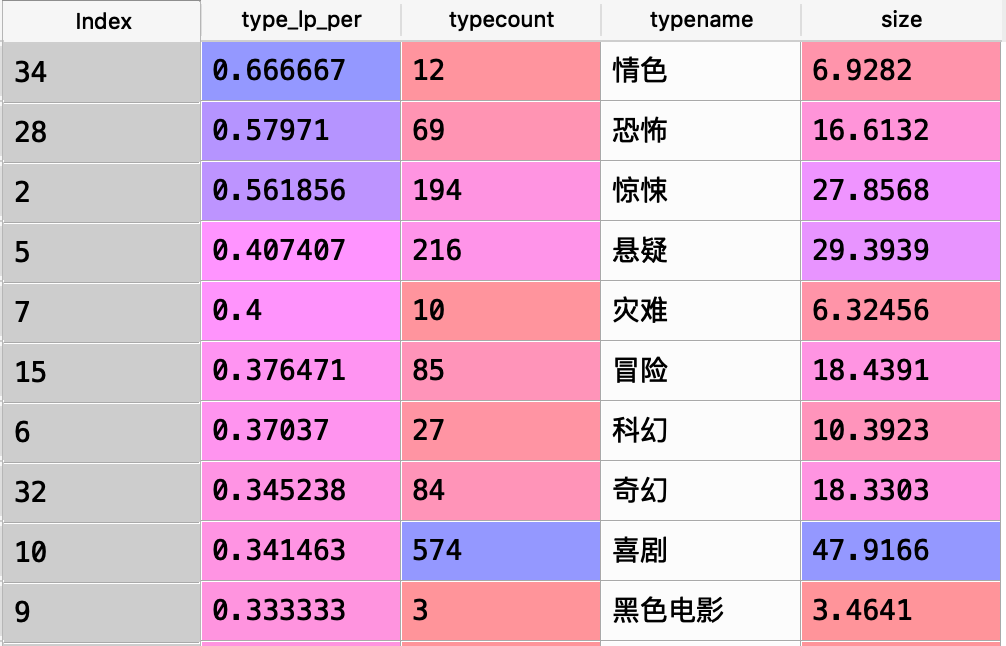Select index row 2
The width and height of the screenshot is (1006, 646).
[x=101, y=191]
